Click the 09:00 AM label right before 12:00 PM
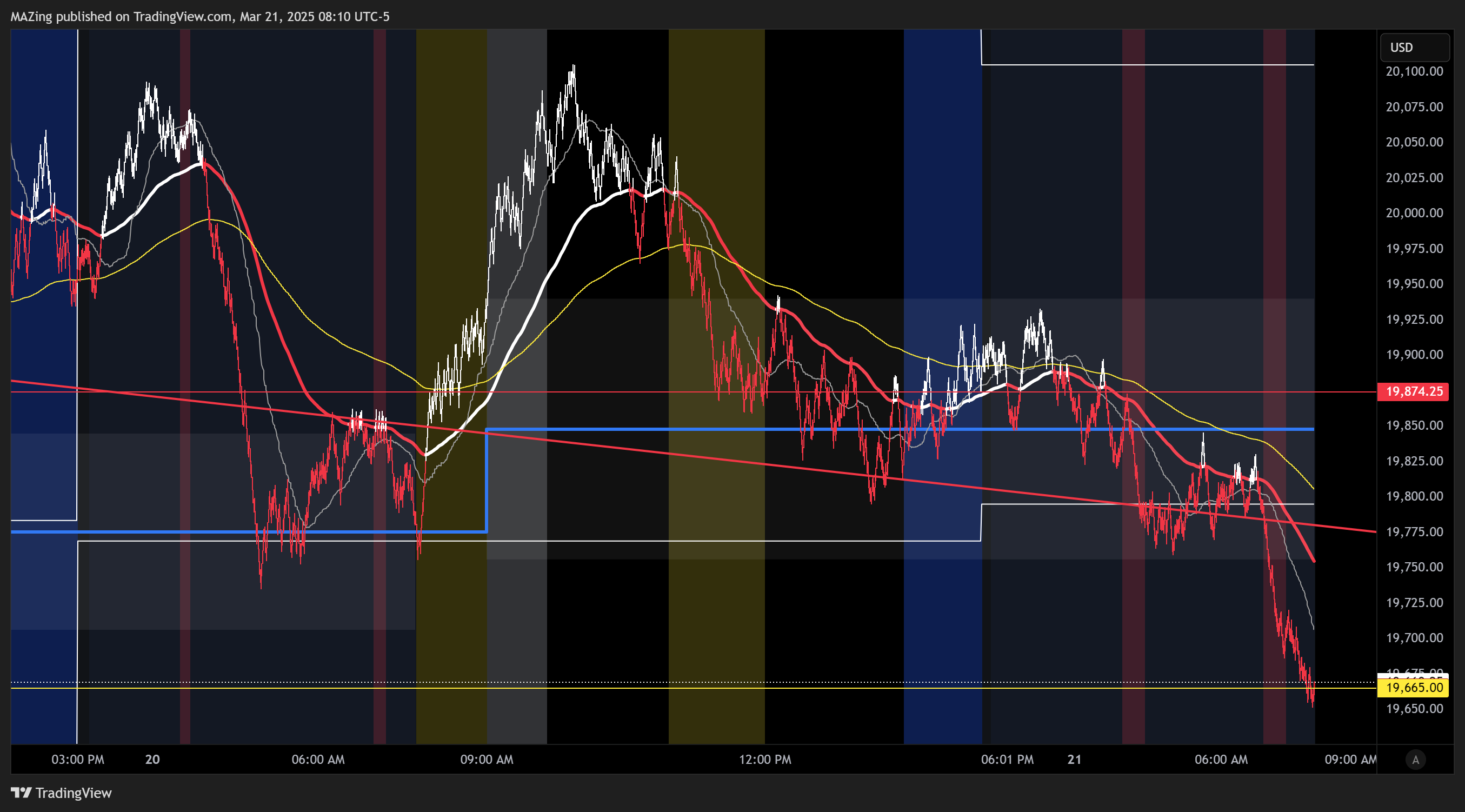Image resolution: width=1465 pixels, height=812 pixels. coord(487,760)
